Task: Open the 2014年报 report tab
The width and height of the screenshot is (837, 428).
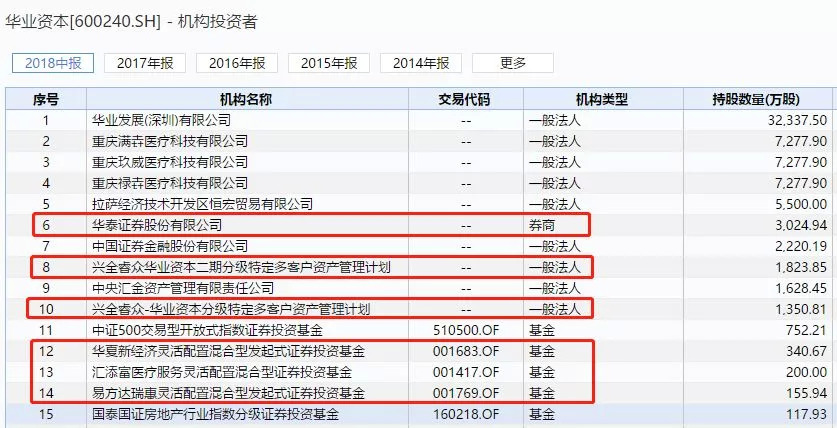Action: coord(421,63)
